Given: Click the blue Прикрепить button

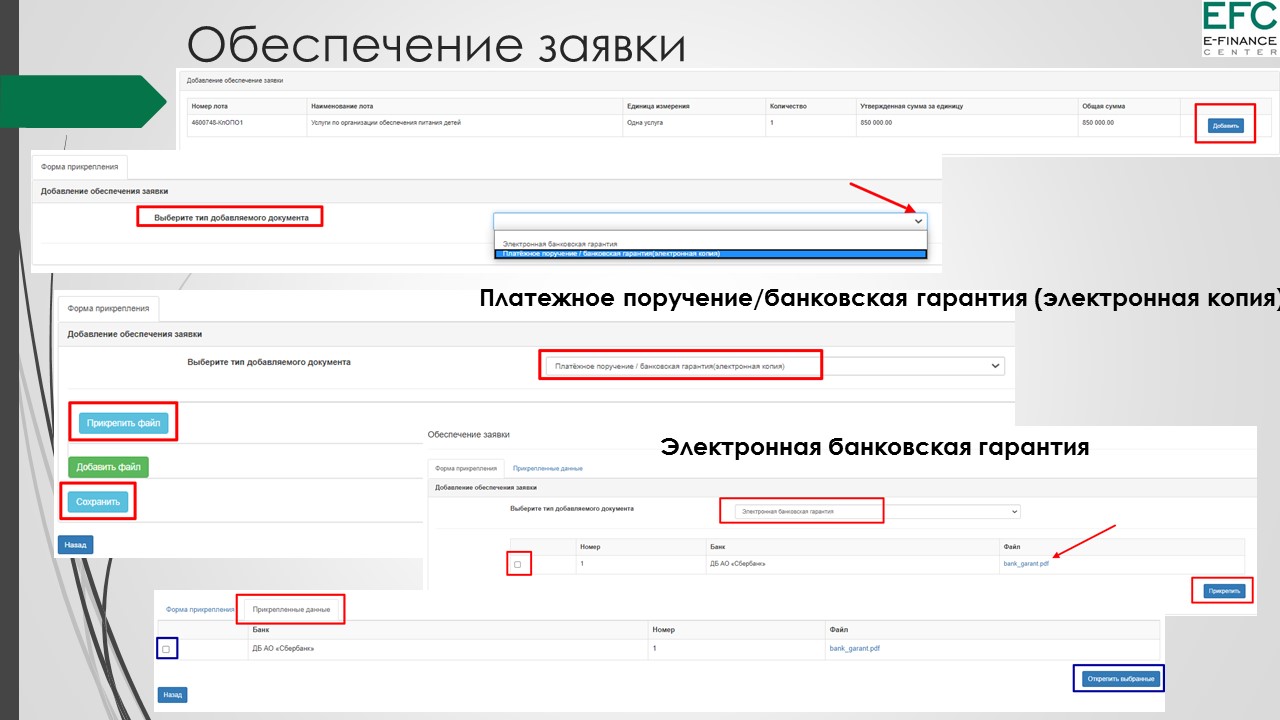Looking at the screenshot, I should (1224, 591).
